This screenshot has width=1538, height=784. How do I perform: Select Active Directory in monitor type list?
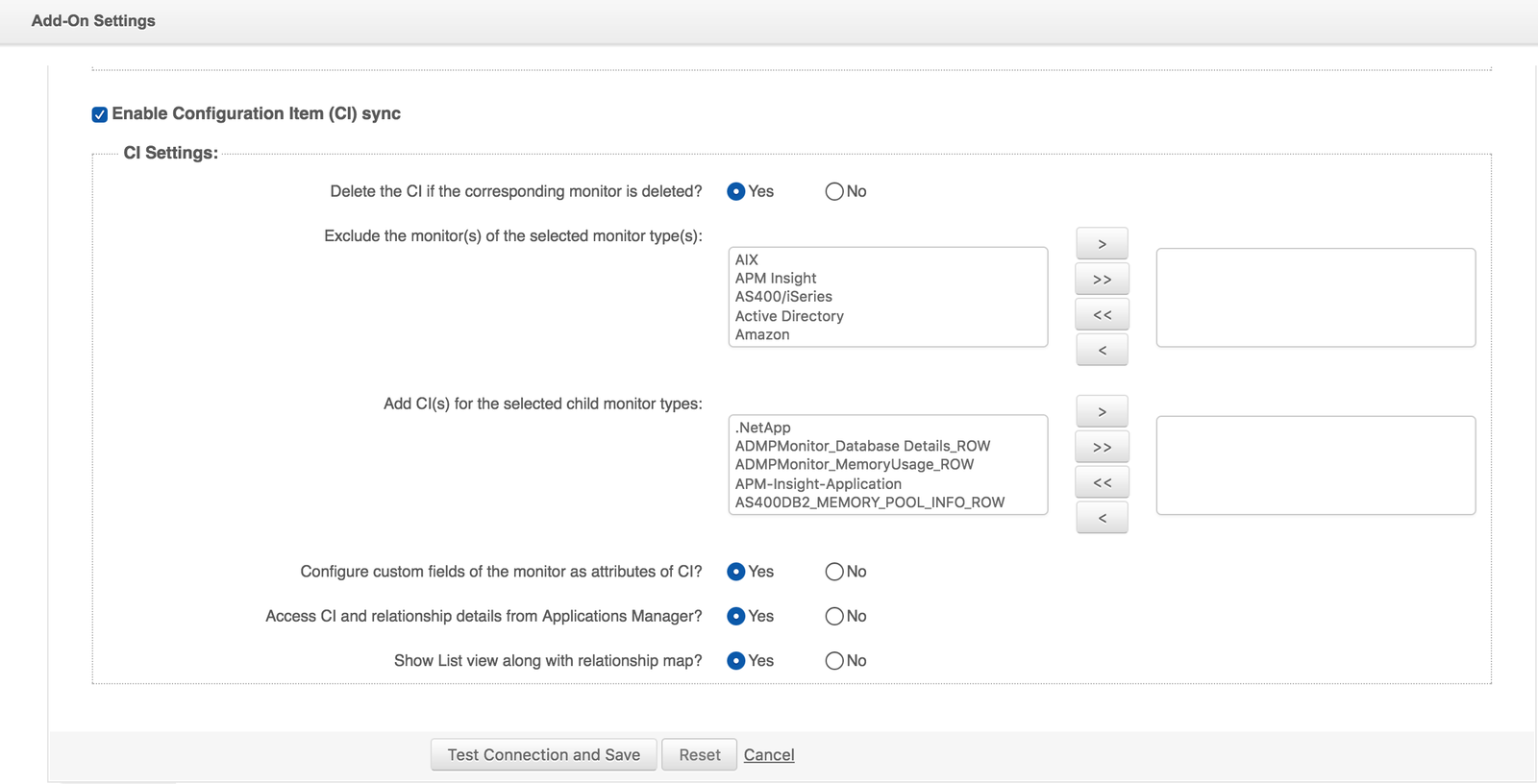789,316
